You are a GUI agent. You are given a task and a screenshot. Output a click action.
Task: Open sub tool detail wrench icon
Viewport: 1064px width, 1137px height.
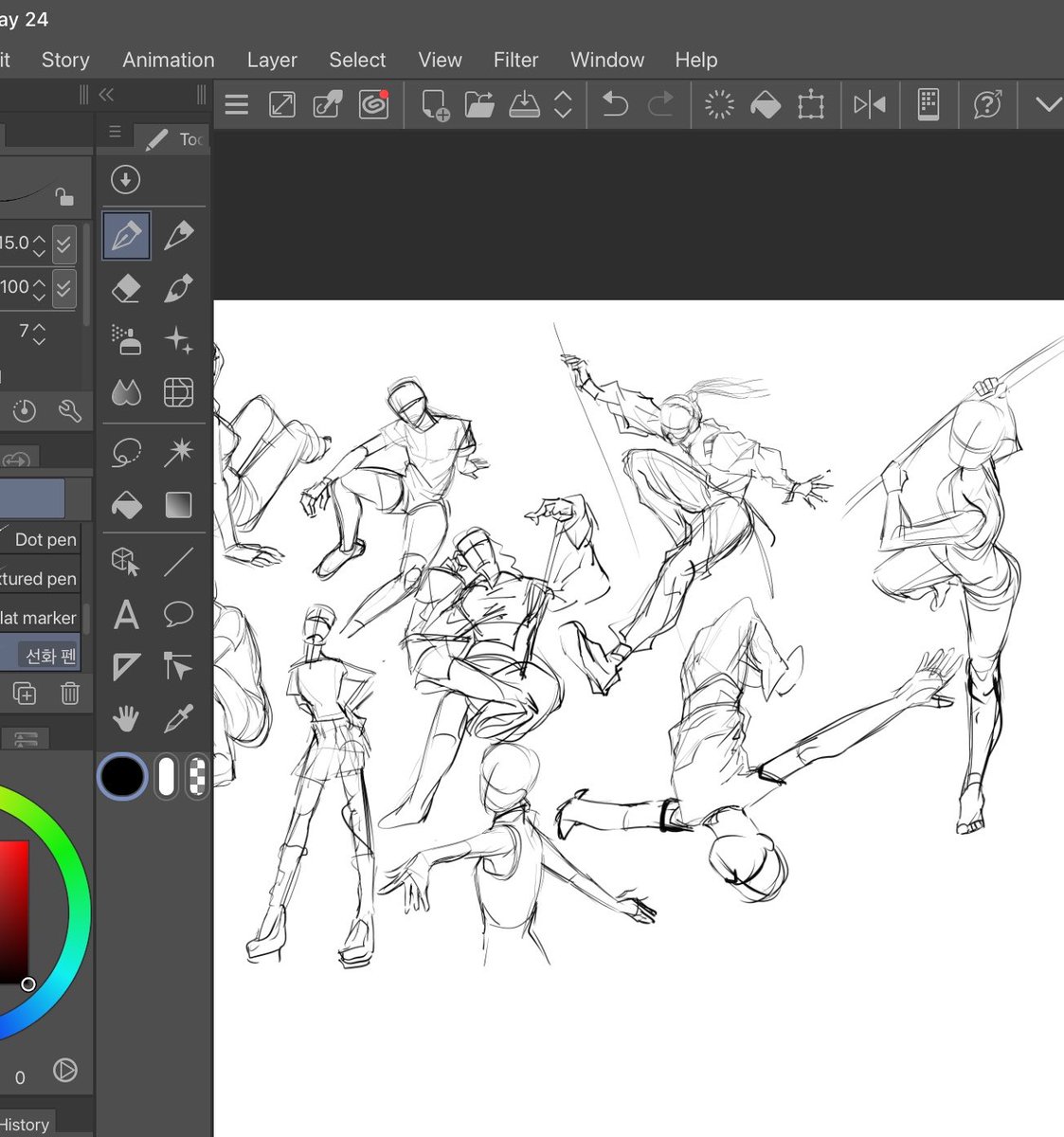pyautogui.click(x=69, y=410)
